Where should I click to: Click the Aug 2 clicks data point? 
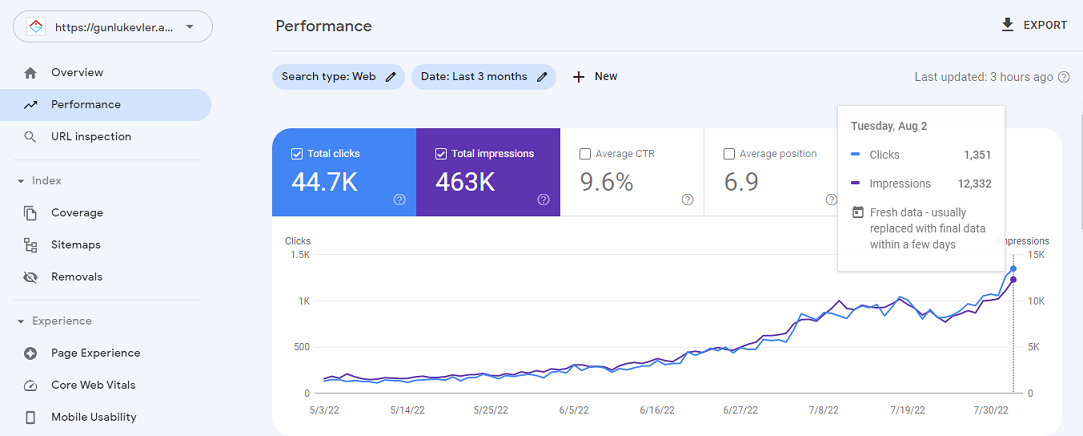[1013, 268]
